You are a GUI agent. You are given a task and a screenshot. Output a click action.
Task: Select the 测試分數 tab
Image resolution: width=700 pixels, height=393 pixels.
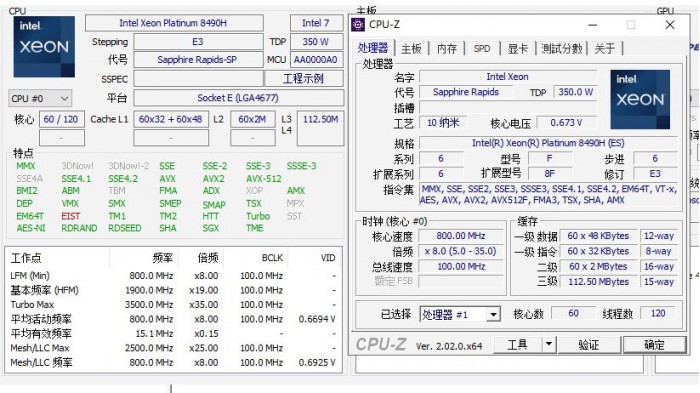(562, 48)
